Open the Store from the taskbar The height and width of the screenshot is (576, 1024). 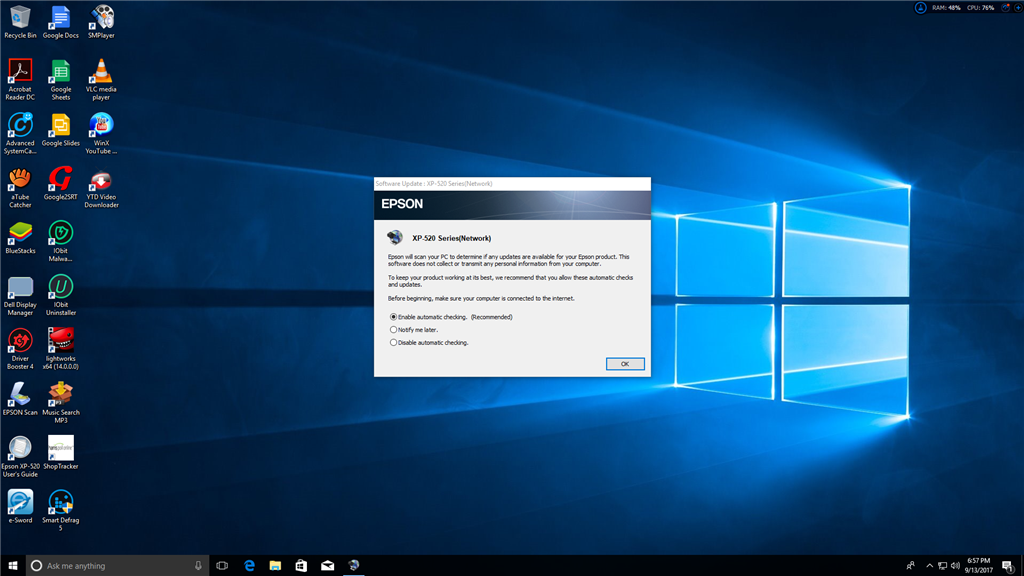301,566
